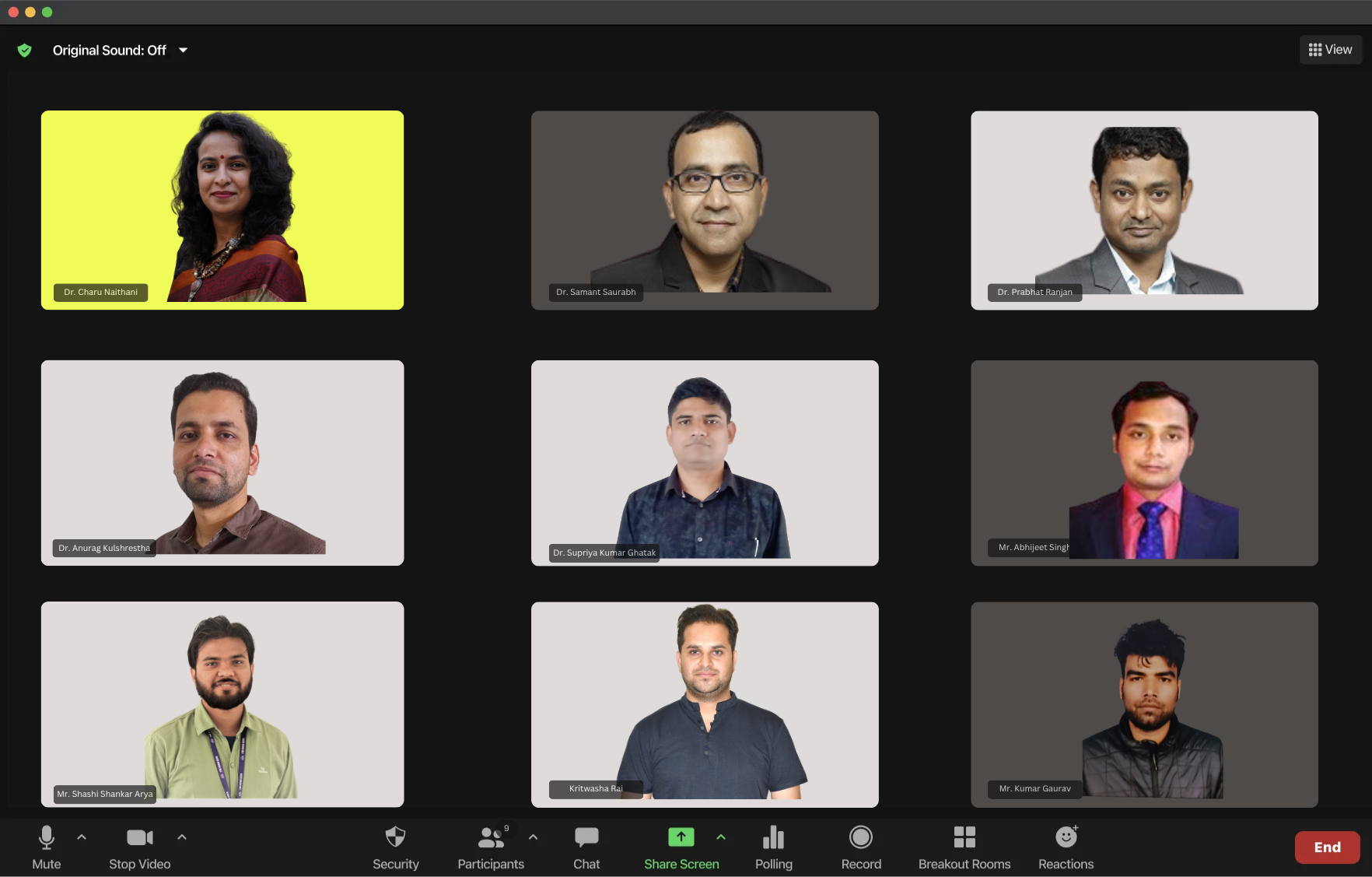
Task: Open the Polling tool
Action: point(774,847)
